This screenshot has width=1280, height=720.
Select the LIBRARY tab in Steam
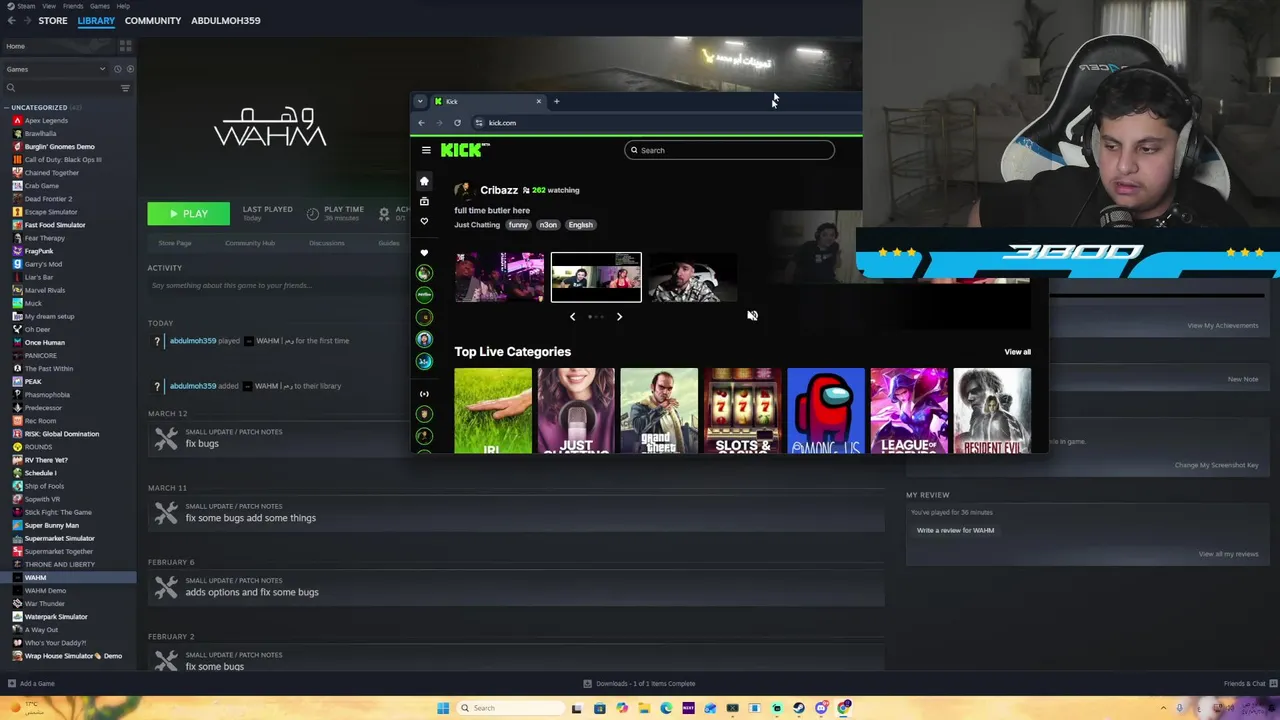pos(96,20)
